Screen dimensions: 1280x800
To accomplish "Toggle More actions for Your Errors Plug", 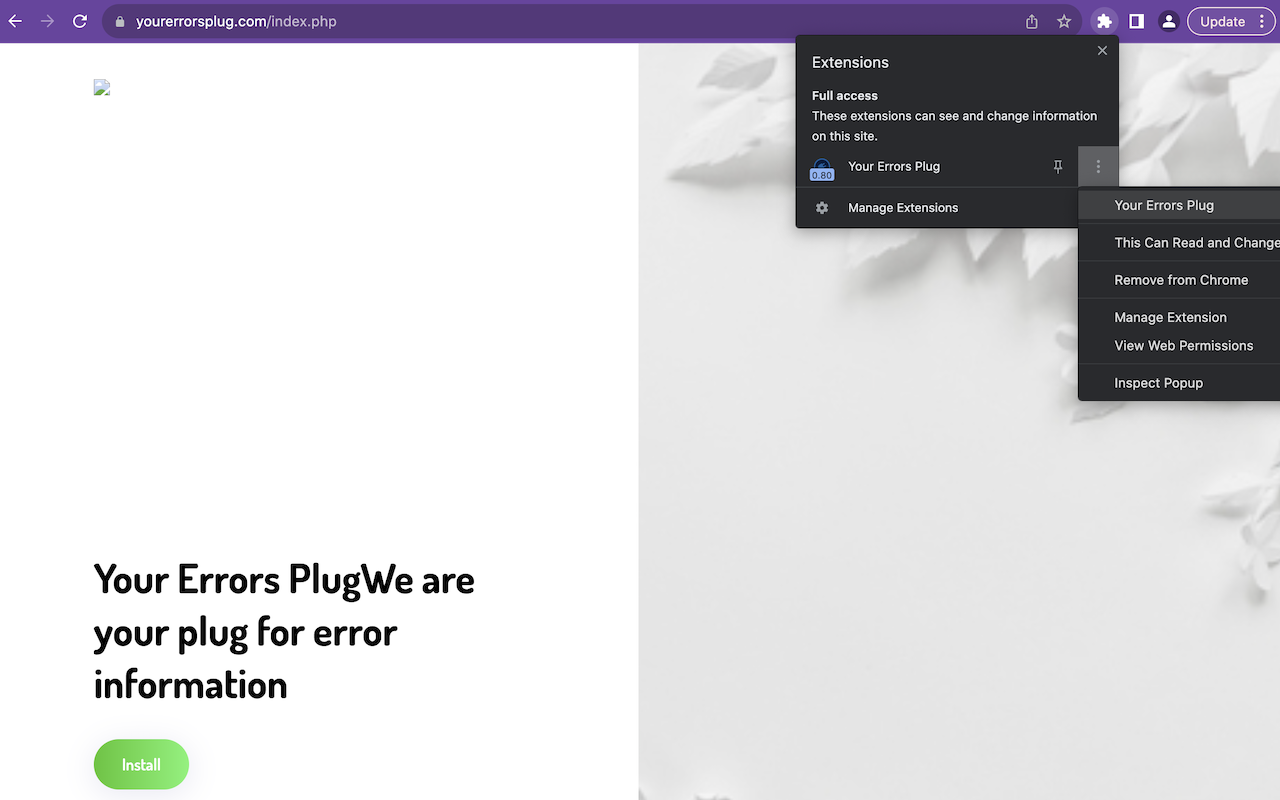I will pyautogui.click(x=1098, y=167).
